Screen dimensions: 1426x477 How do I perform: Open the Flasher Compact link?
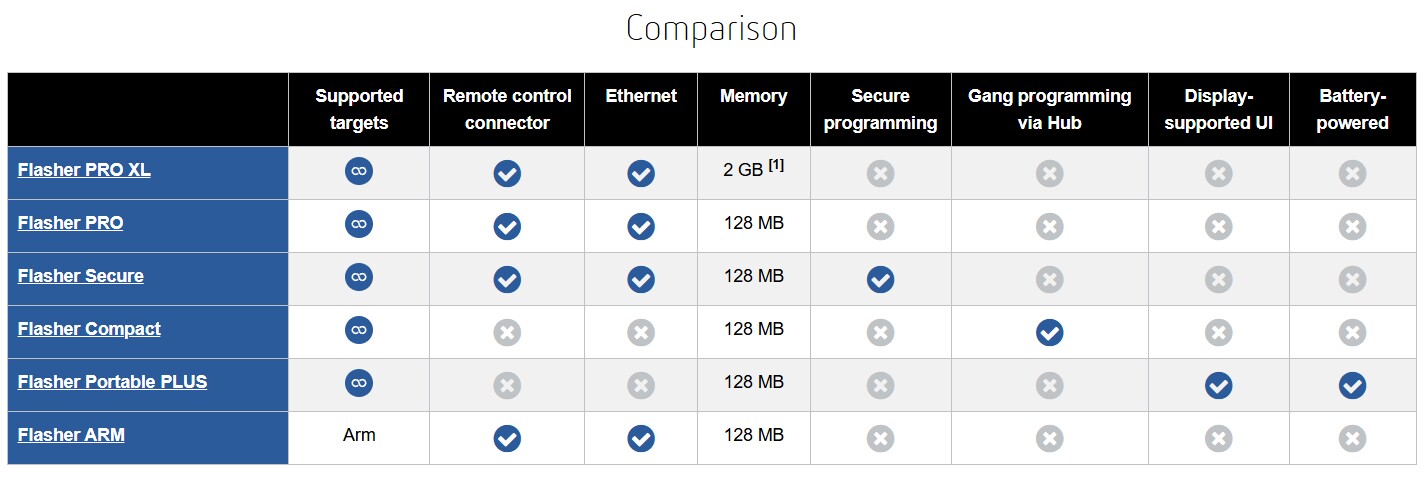coord(89,329)
